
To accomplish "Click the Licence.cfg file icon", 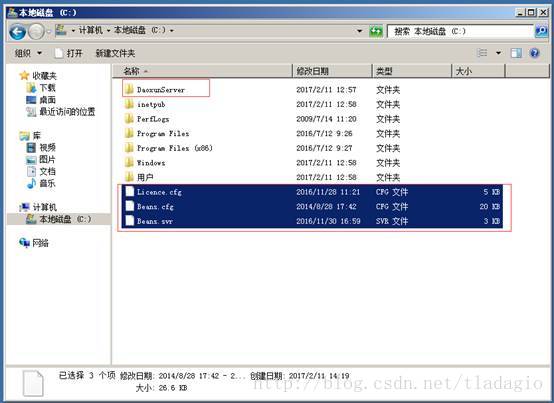I will (130, 191).
